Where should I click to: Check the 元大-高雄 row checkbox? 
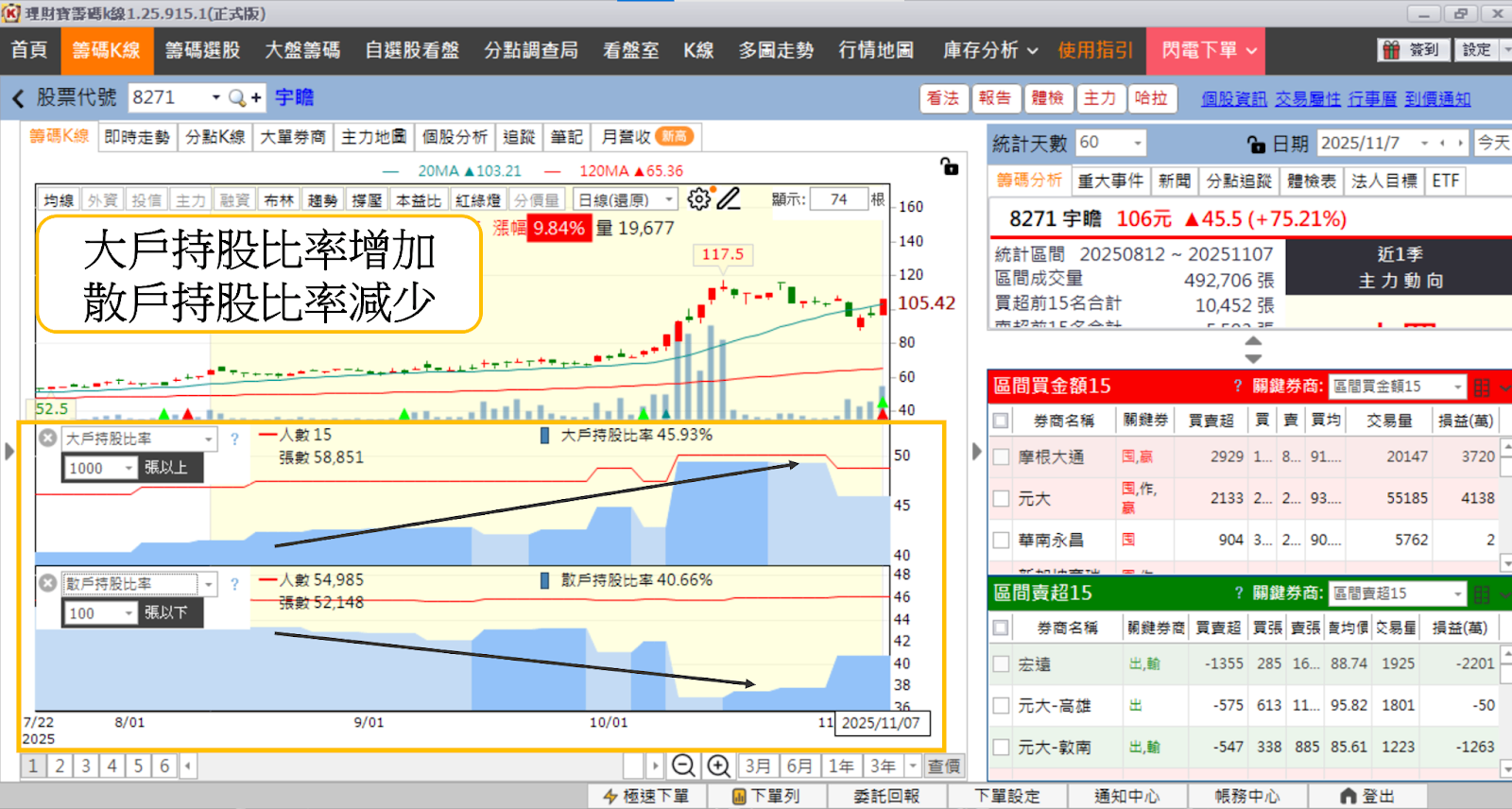point(1001,705)
